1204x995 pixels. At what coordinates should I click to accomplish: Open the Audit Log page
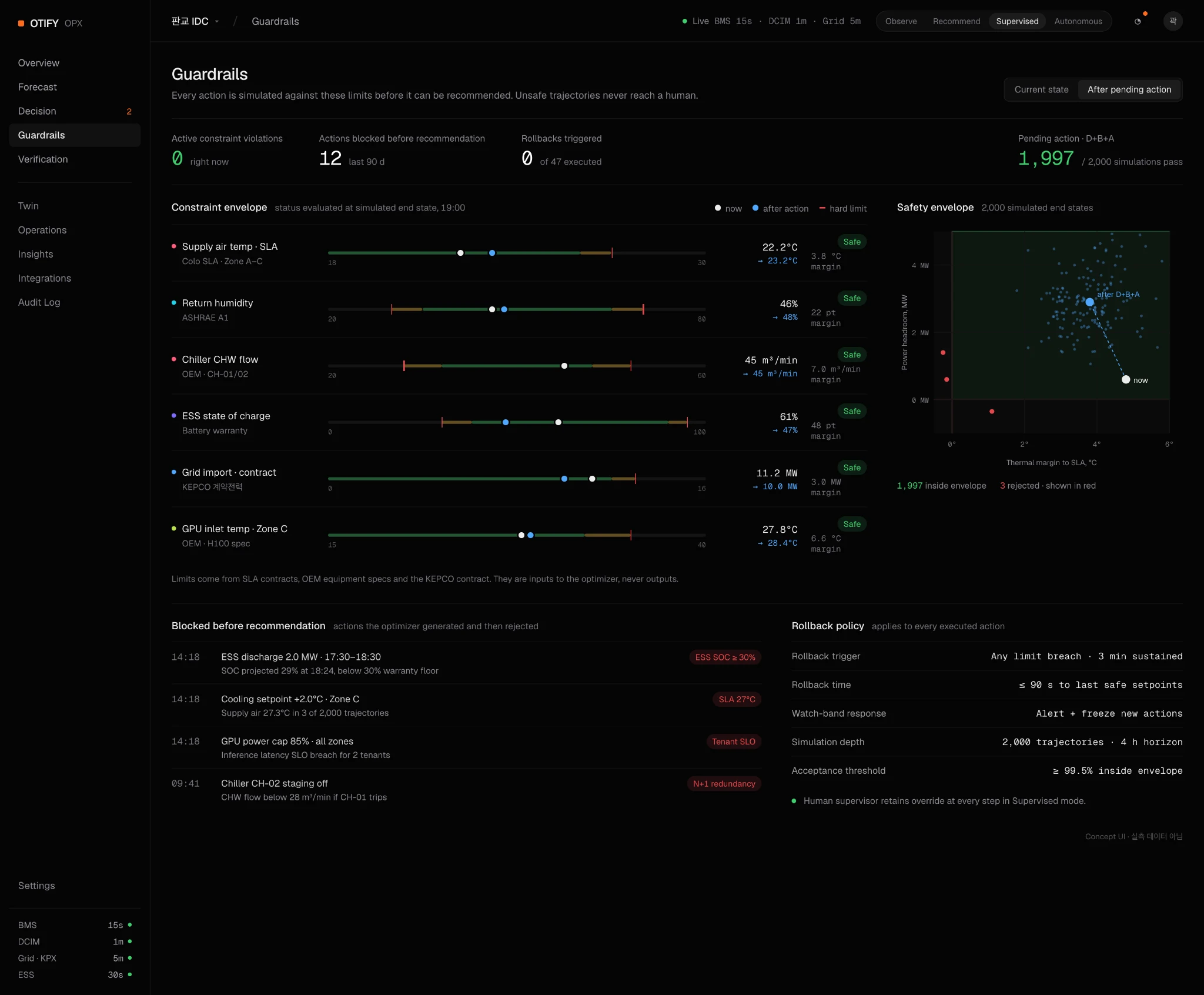click(75, 302)
